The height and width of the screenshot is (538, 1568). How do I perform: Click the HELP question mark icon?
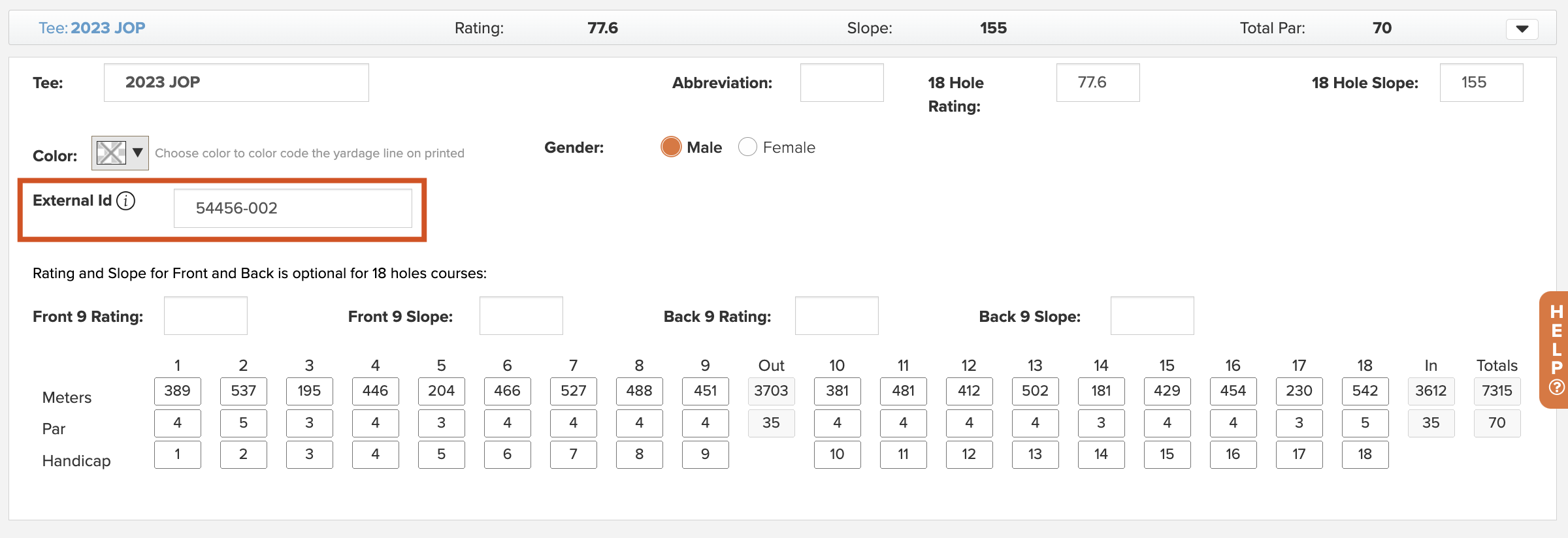[1557, 387]
